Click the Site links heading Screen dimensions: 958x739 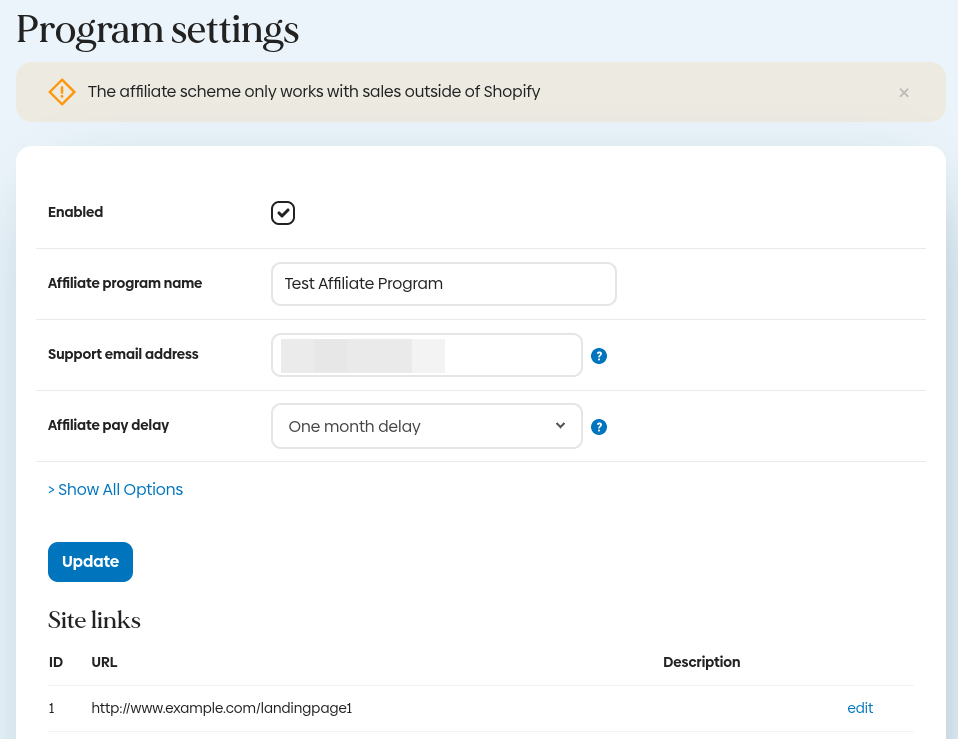point(94,620)
